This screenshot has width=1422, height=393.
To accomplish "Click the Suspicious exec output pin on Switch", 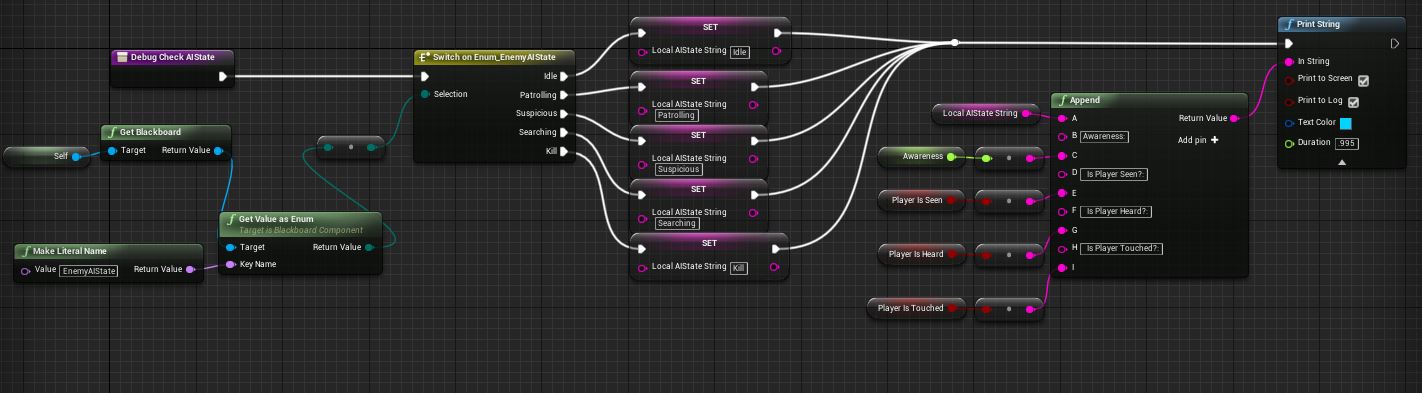I will point(565,114).
